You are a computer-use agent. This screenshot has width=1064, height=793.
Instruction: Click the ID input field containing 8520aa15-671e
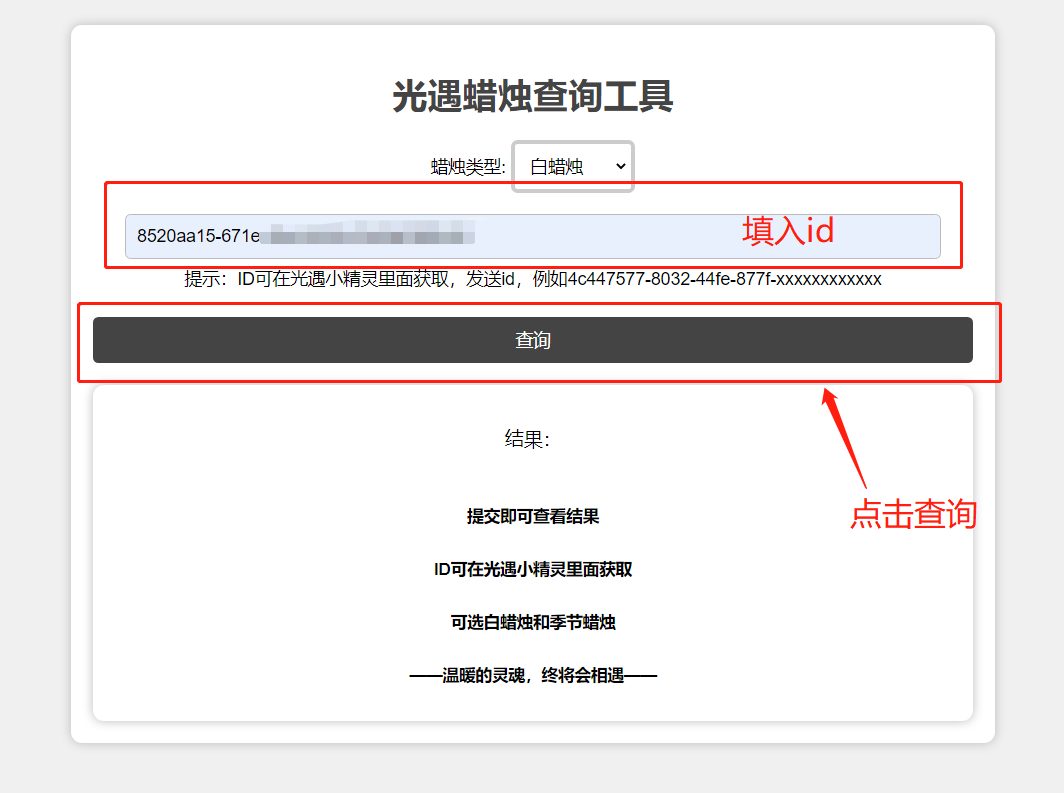[533, 236]
